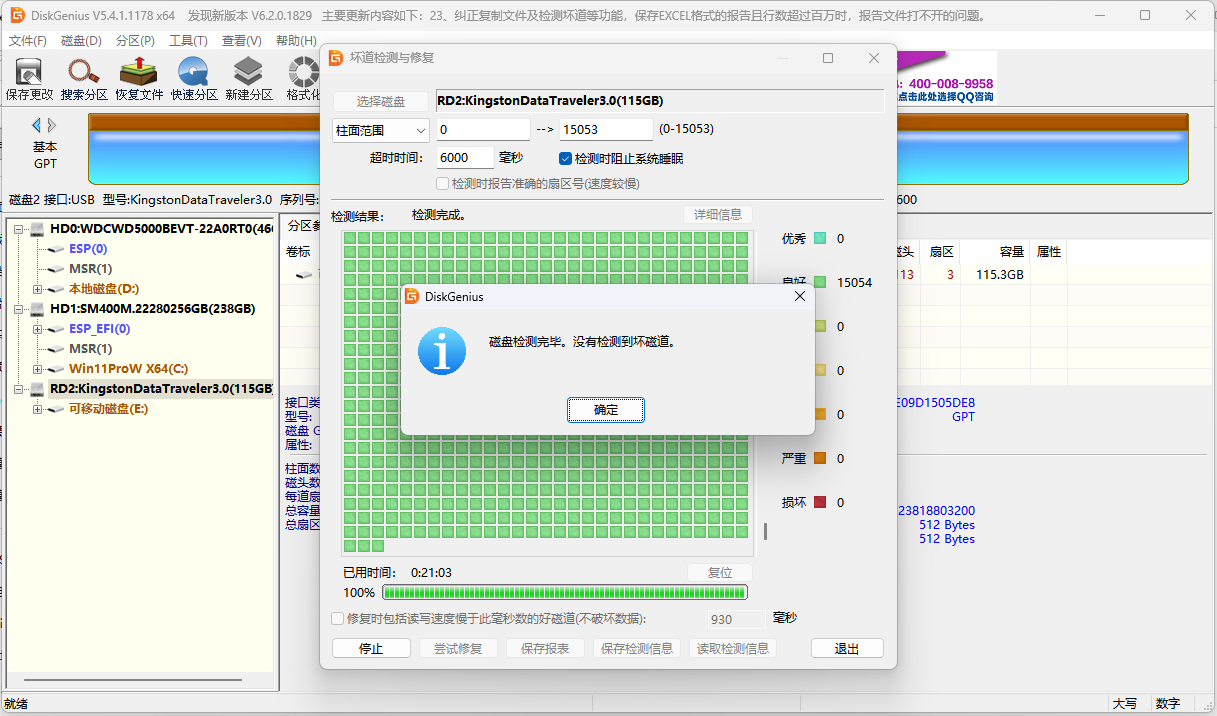The width and height of the screenshot is (1217, 716).
Task: Click the blue info icon in the message box
Action: pyautogui.click(x=442, y=351)
